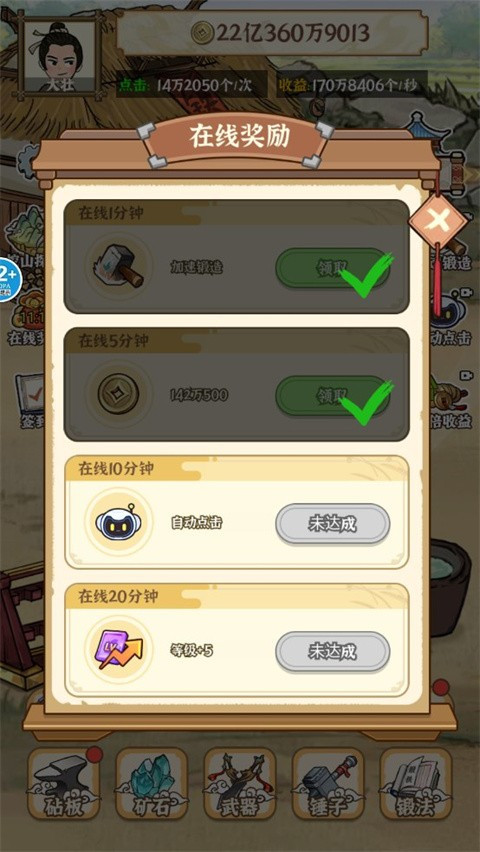Click the claimed 领取 button for 在线5分钟
The width and height of the screenshot is (480, 852).
pos(332,396)
